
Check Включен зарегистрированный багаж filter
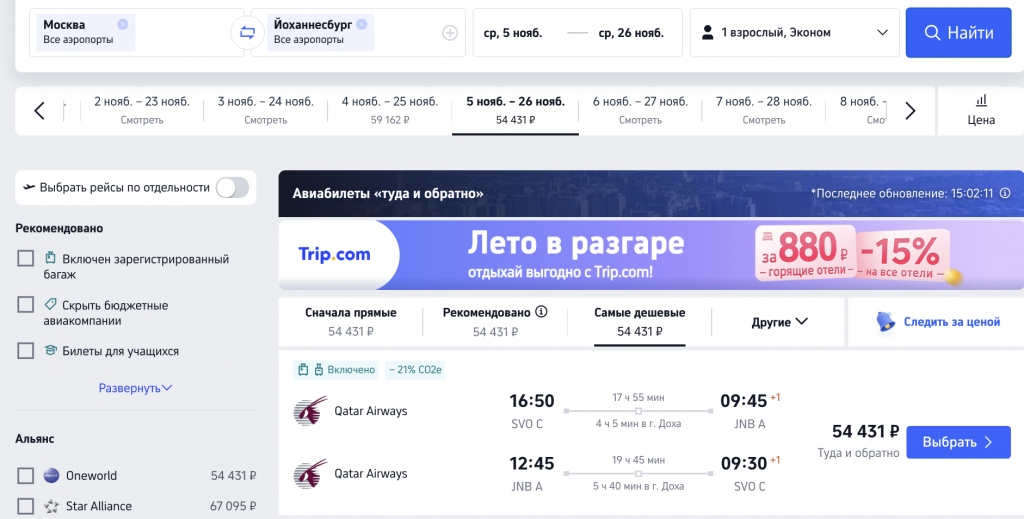tap(25, 259)
